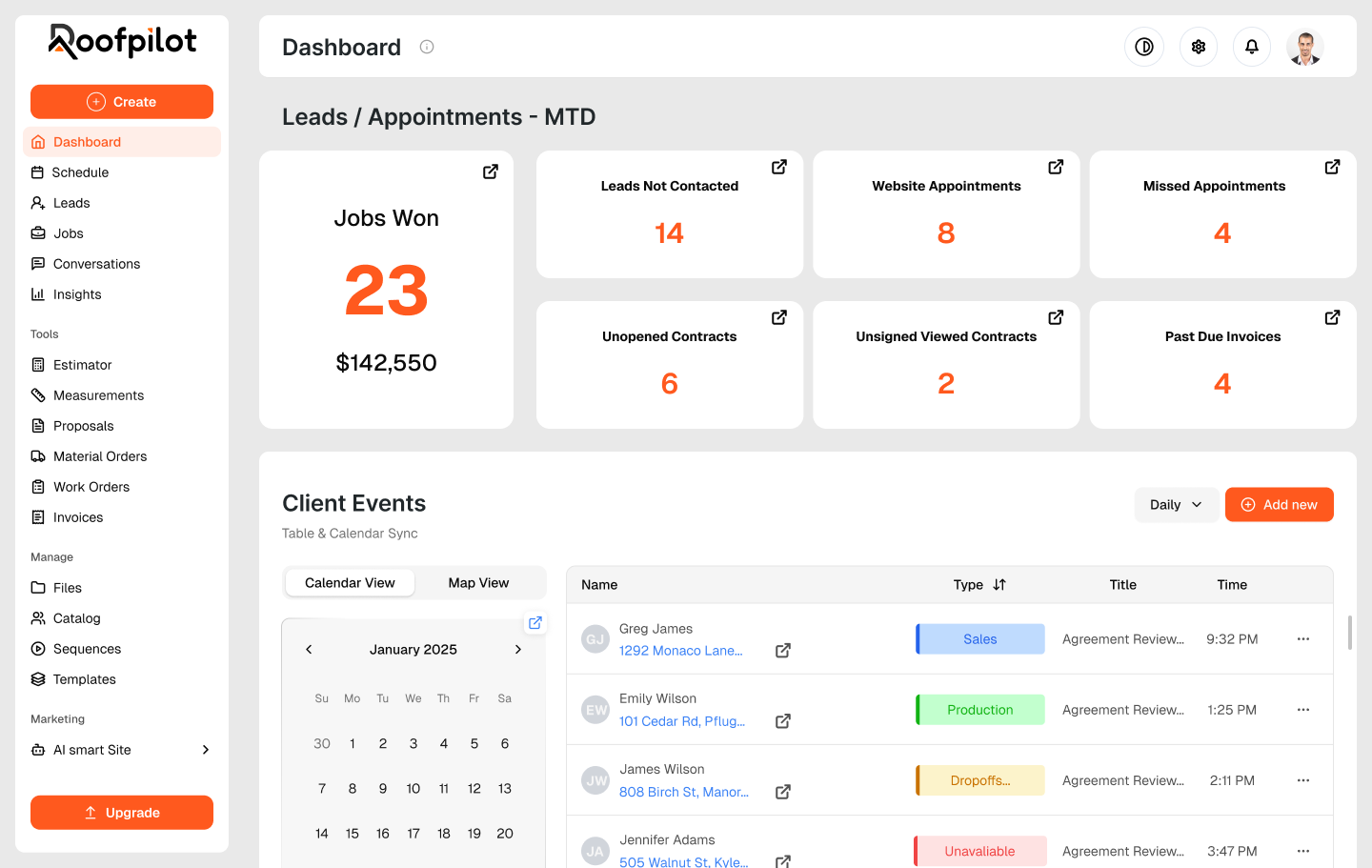Click the Name column header
1372x868 pixels.
pos(599,585)
